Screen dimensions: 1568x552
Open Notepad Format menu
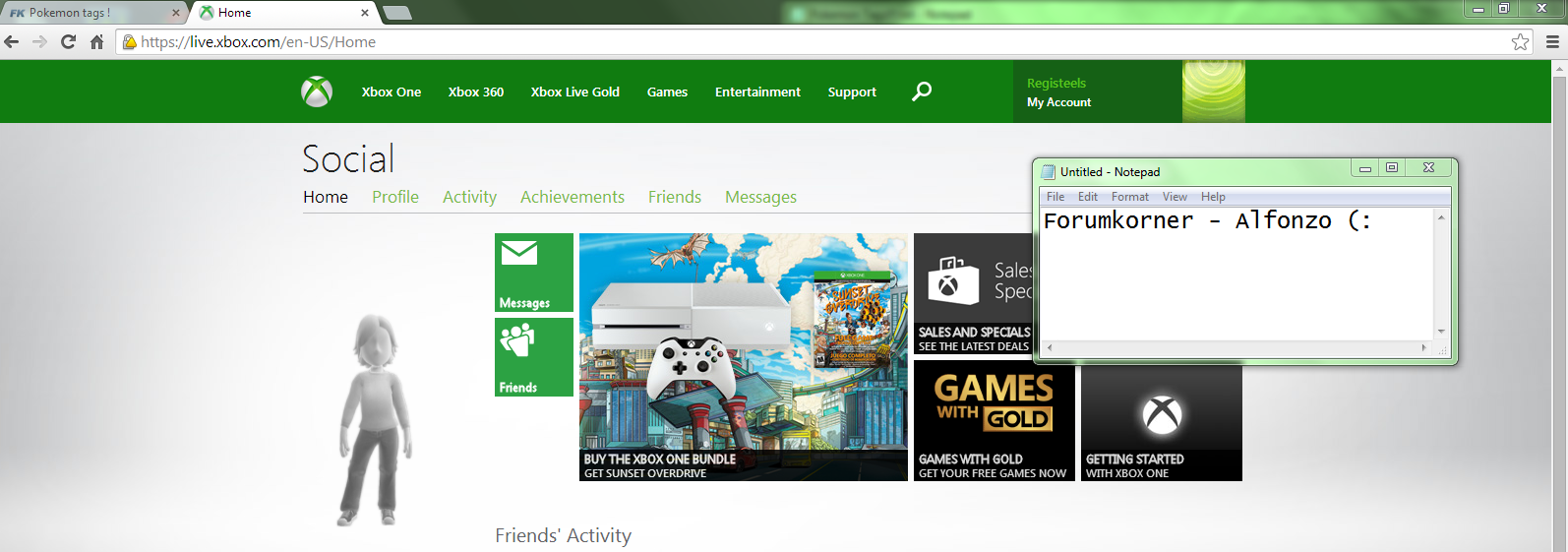(x=1130, y=197)
